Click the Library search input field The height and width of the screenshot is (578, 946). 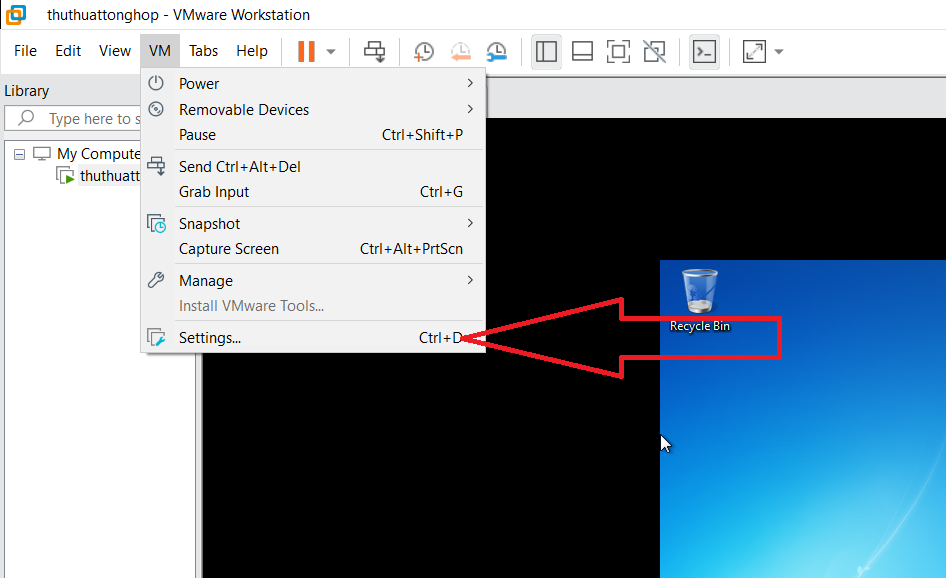point(90,119)
